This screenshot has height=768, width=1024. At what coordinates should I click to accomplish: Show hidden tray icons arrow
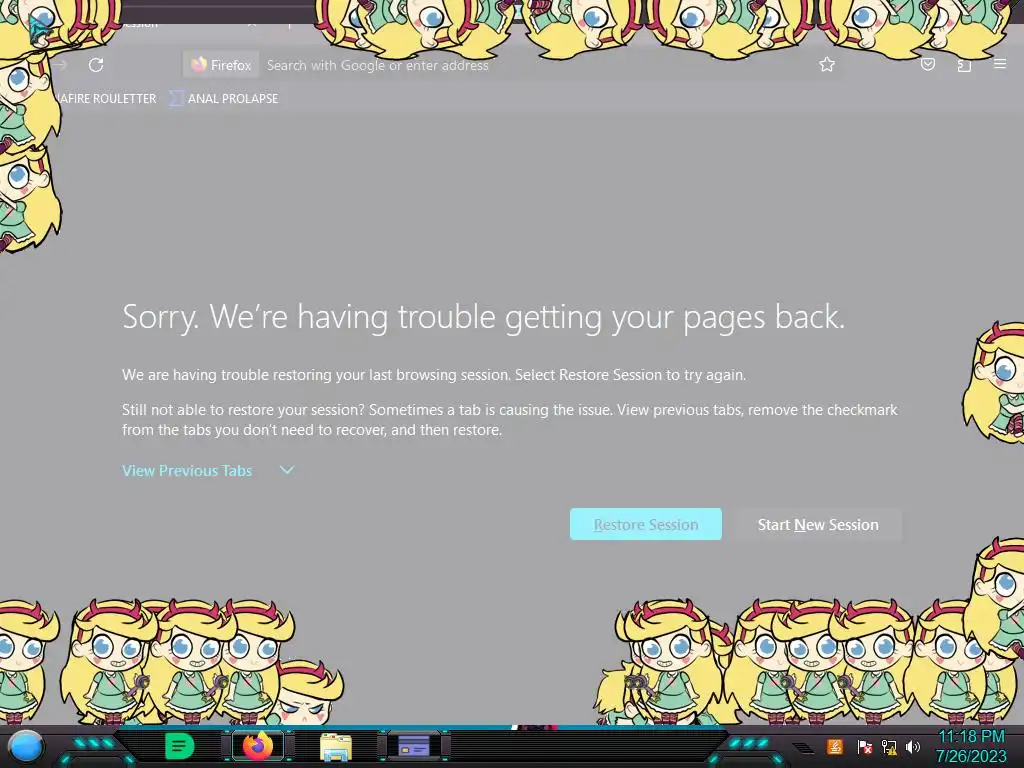coord(803,747)
